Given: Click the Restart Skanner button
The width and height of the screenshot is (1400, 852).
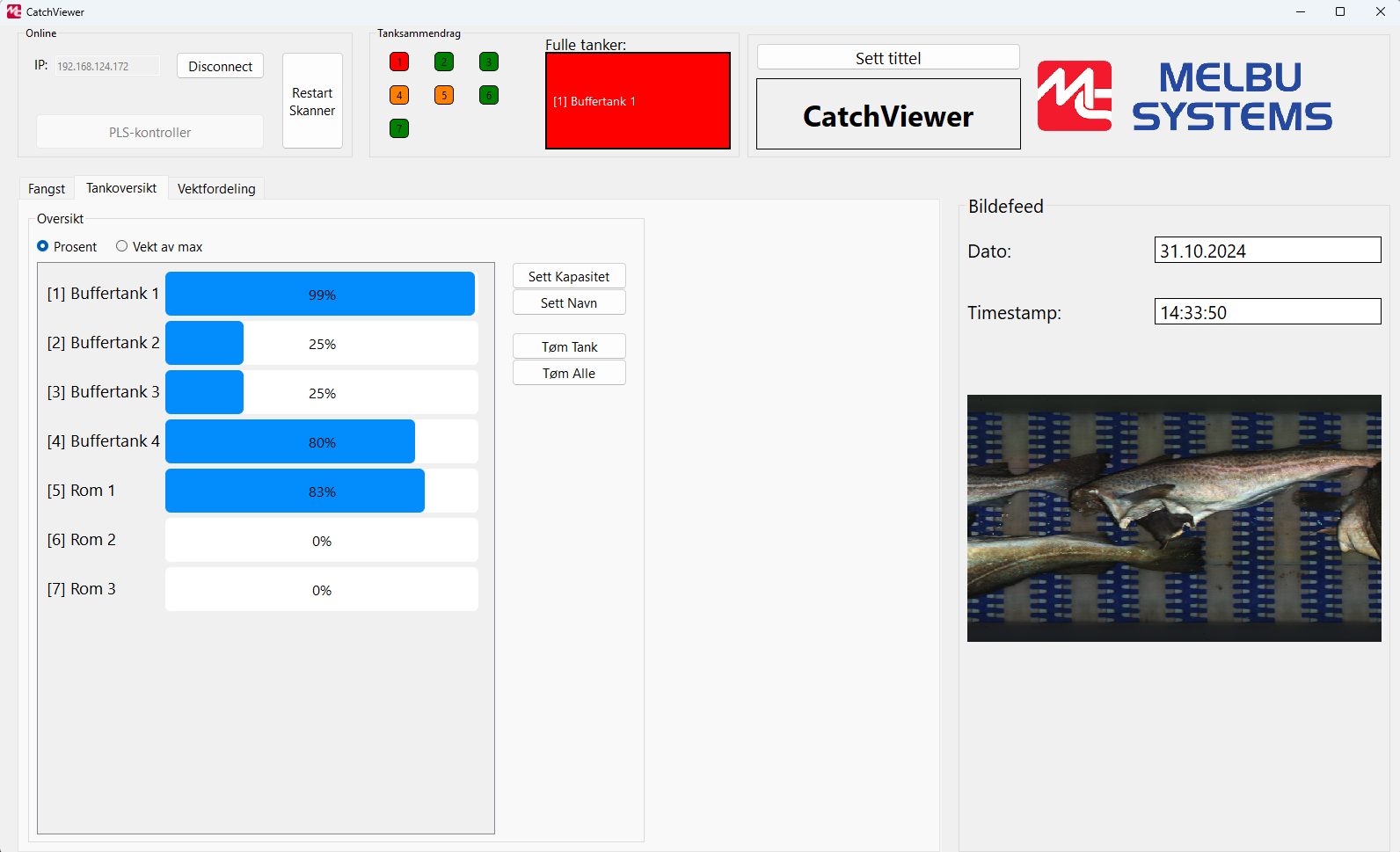Looking at the screenshot, I should click(x=312, y=101).
